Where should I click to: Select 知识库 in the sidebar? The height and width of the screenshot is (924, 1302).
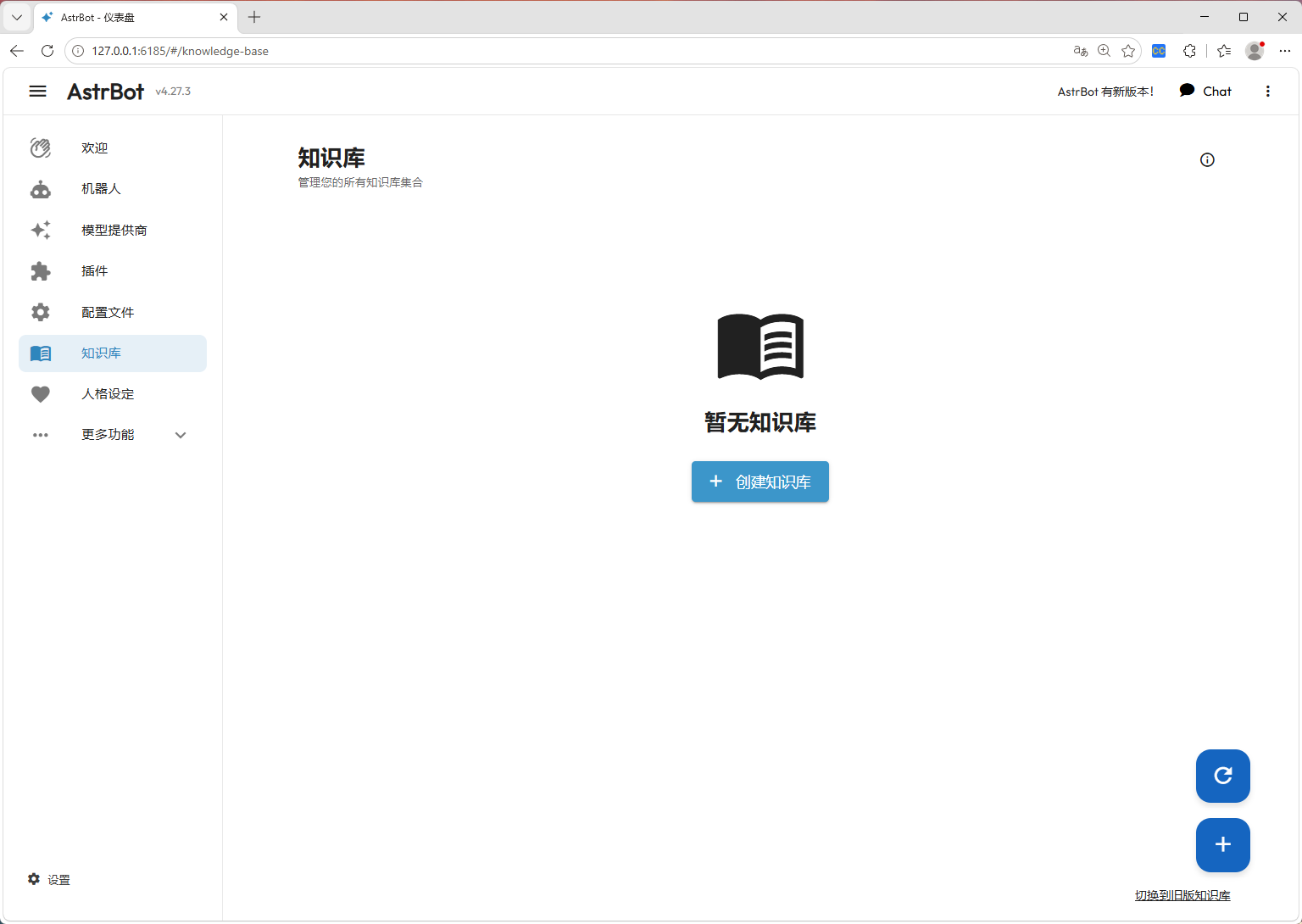tap(113, 353)
